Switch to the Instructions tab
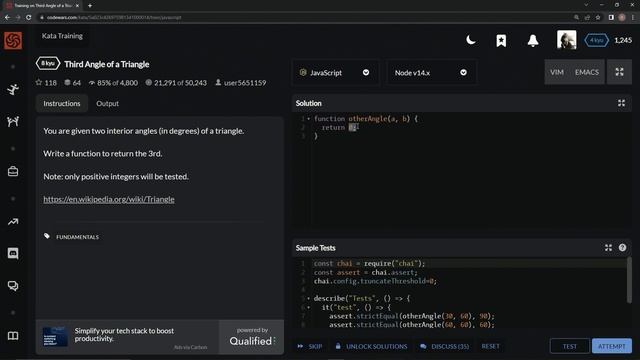 point(62,103)
